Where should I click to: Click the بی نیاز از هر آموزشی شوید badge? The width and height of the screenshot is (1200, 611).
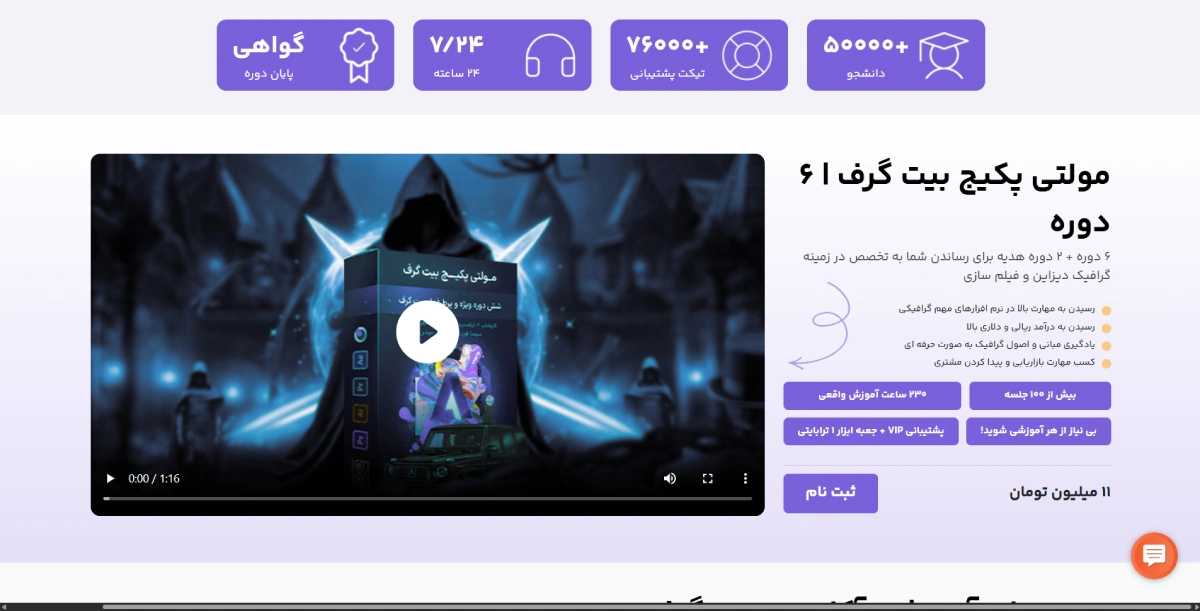pos(1040,431)
